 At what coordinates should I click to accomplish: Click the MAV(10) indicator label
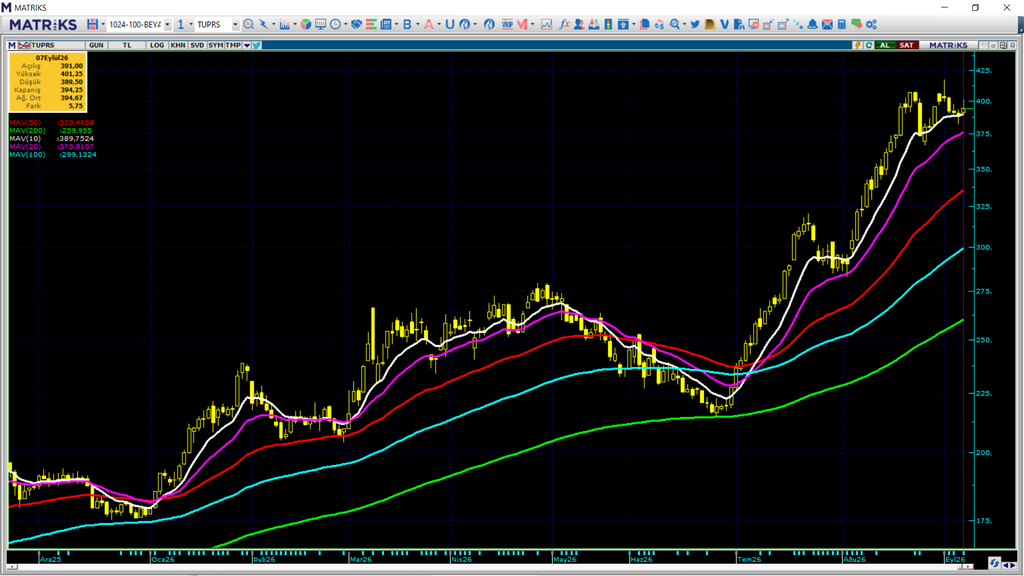[x=25, y=138]
